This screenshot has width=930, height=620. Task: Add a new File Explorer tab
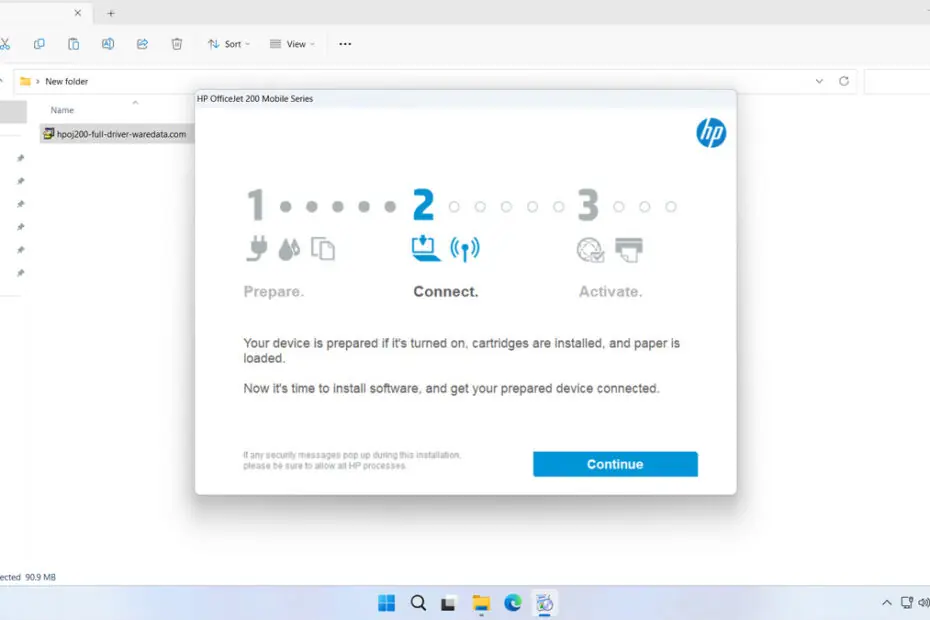[111, 13]
